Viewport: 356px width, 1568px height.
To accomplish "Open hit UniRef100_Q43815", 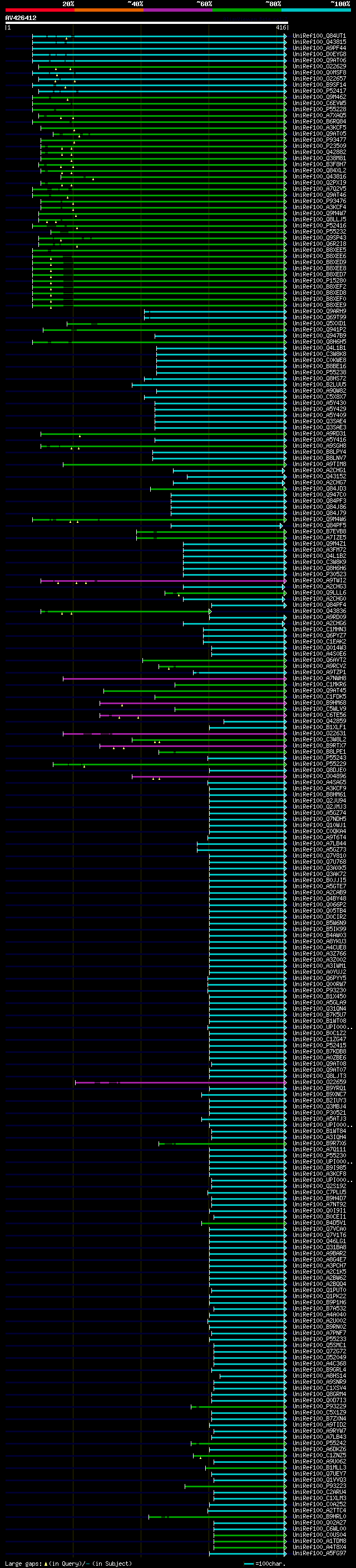I will tap(319, 42).
